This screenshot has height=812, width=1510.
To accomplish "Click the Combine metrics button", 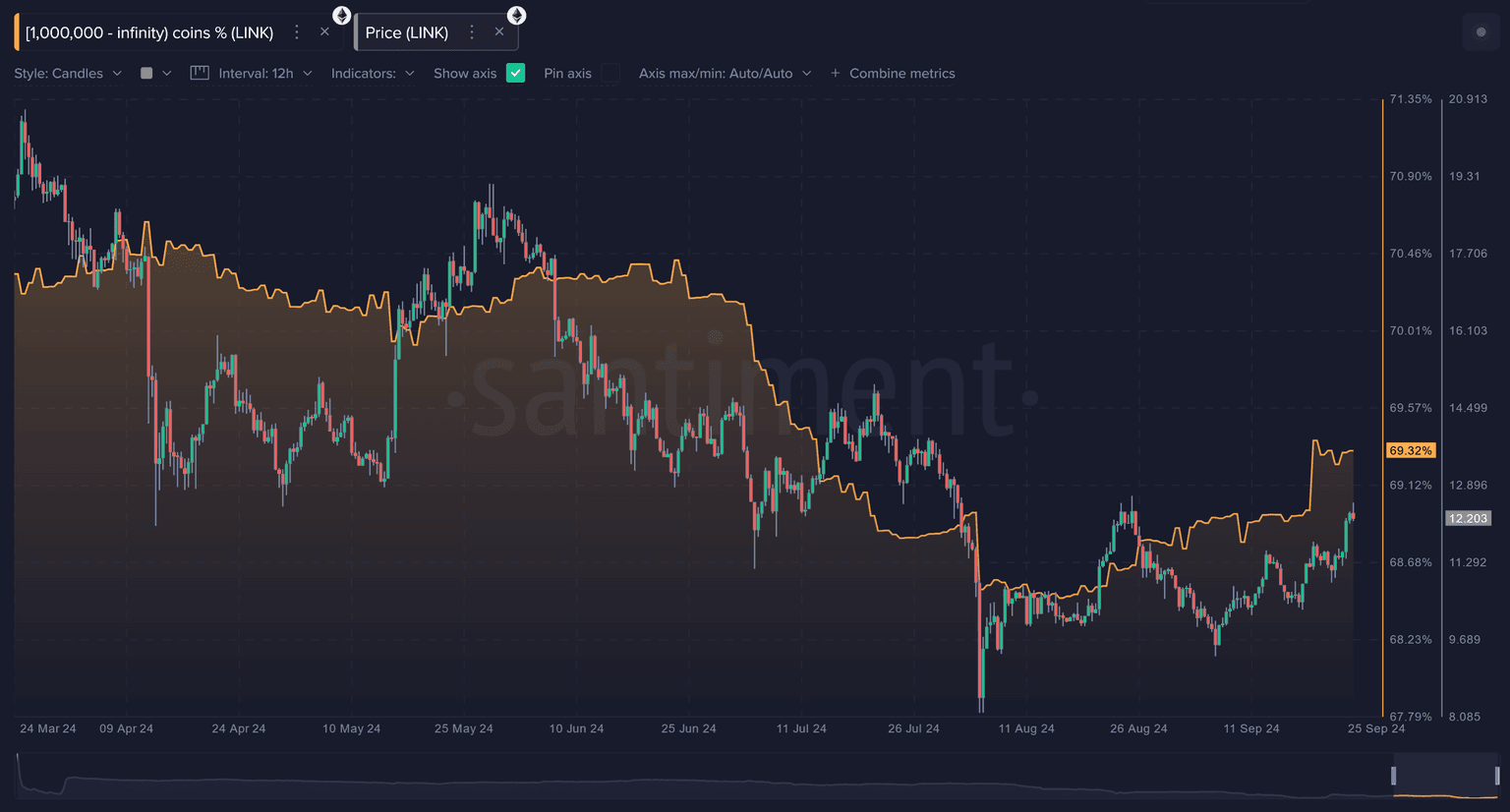I will click(x=893, y=74).
